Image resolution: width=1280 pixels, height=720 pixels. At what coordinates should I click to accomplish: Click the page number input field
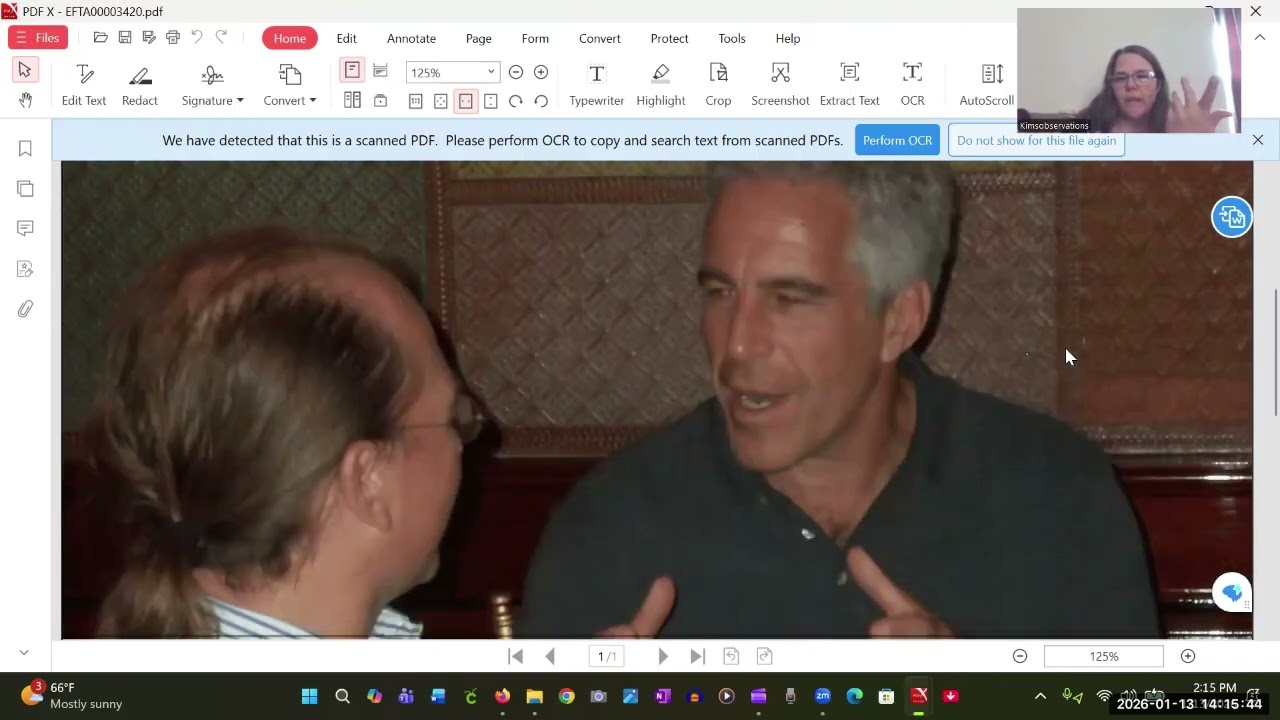[606, 656]
